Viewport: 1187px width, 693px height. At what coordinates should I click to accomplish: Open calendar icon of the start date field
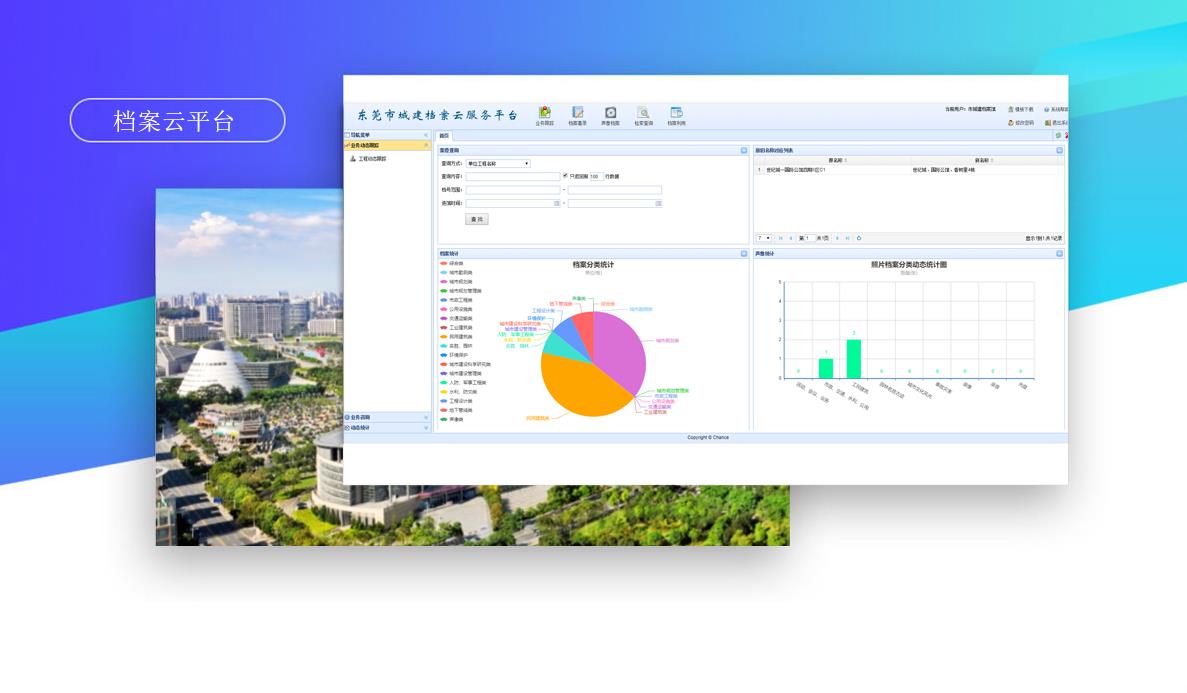557,204
